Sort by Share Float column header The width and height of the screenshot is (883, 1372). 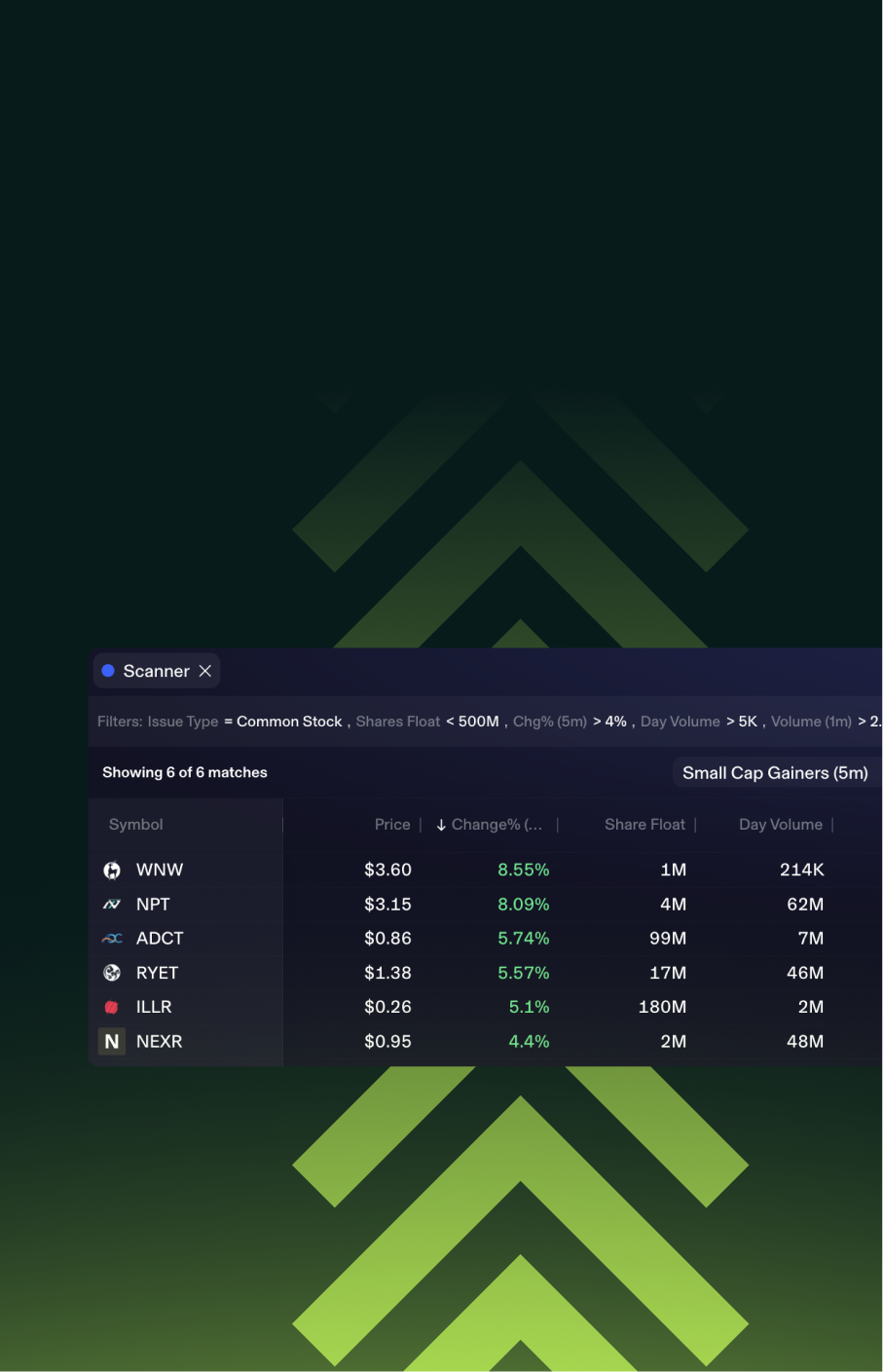click(644, 825)
